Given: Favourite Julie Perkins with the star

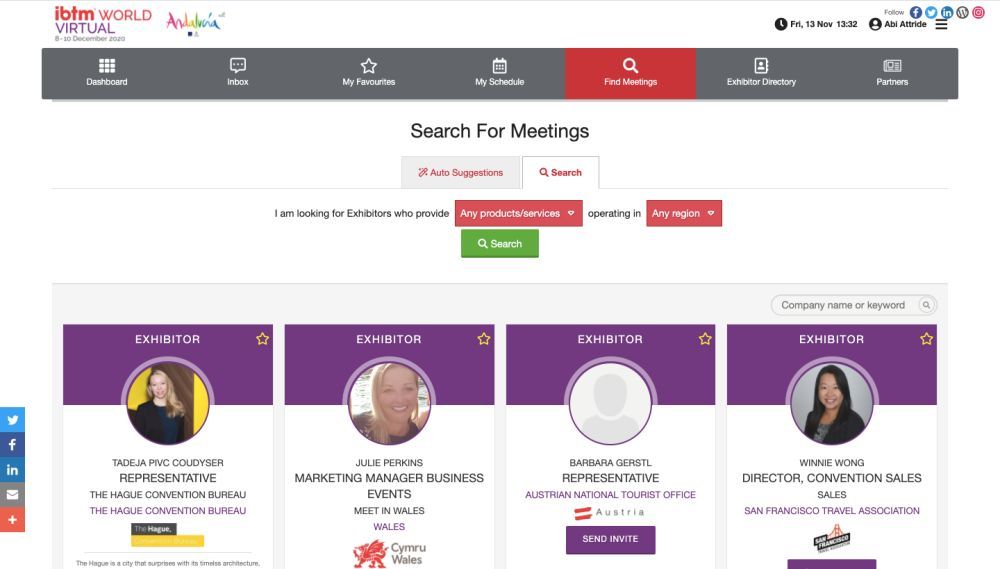Looking at the screenshot, I should (x=483, y=339).
